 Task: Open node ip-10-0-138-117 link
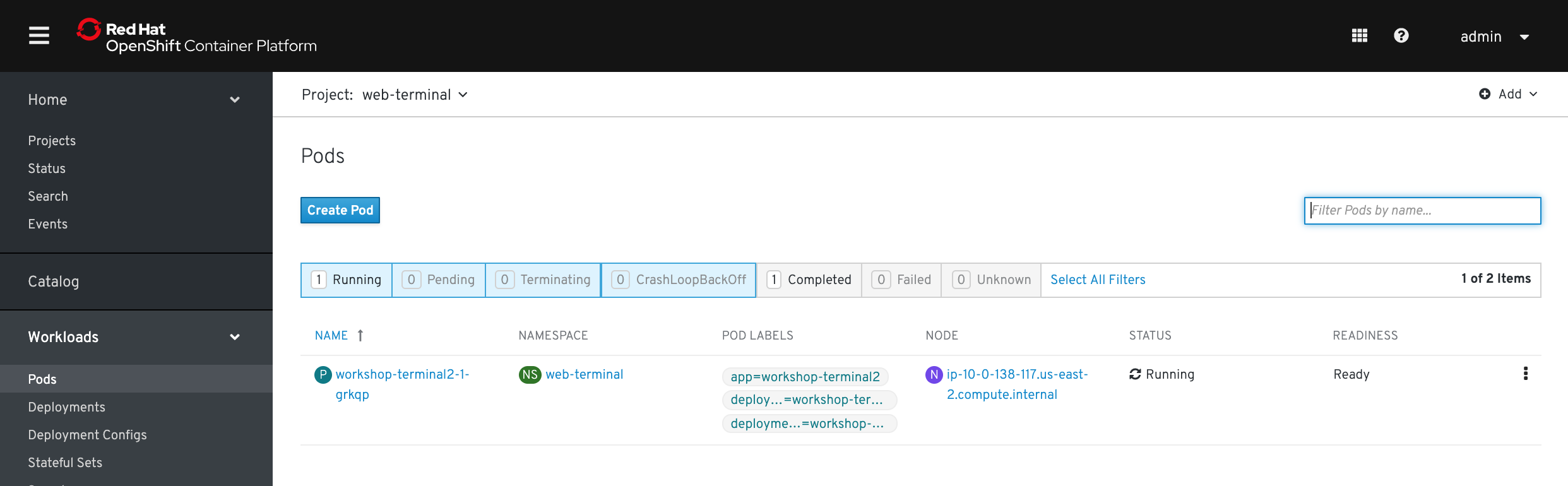(1018, 384)
